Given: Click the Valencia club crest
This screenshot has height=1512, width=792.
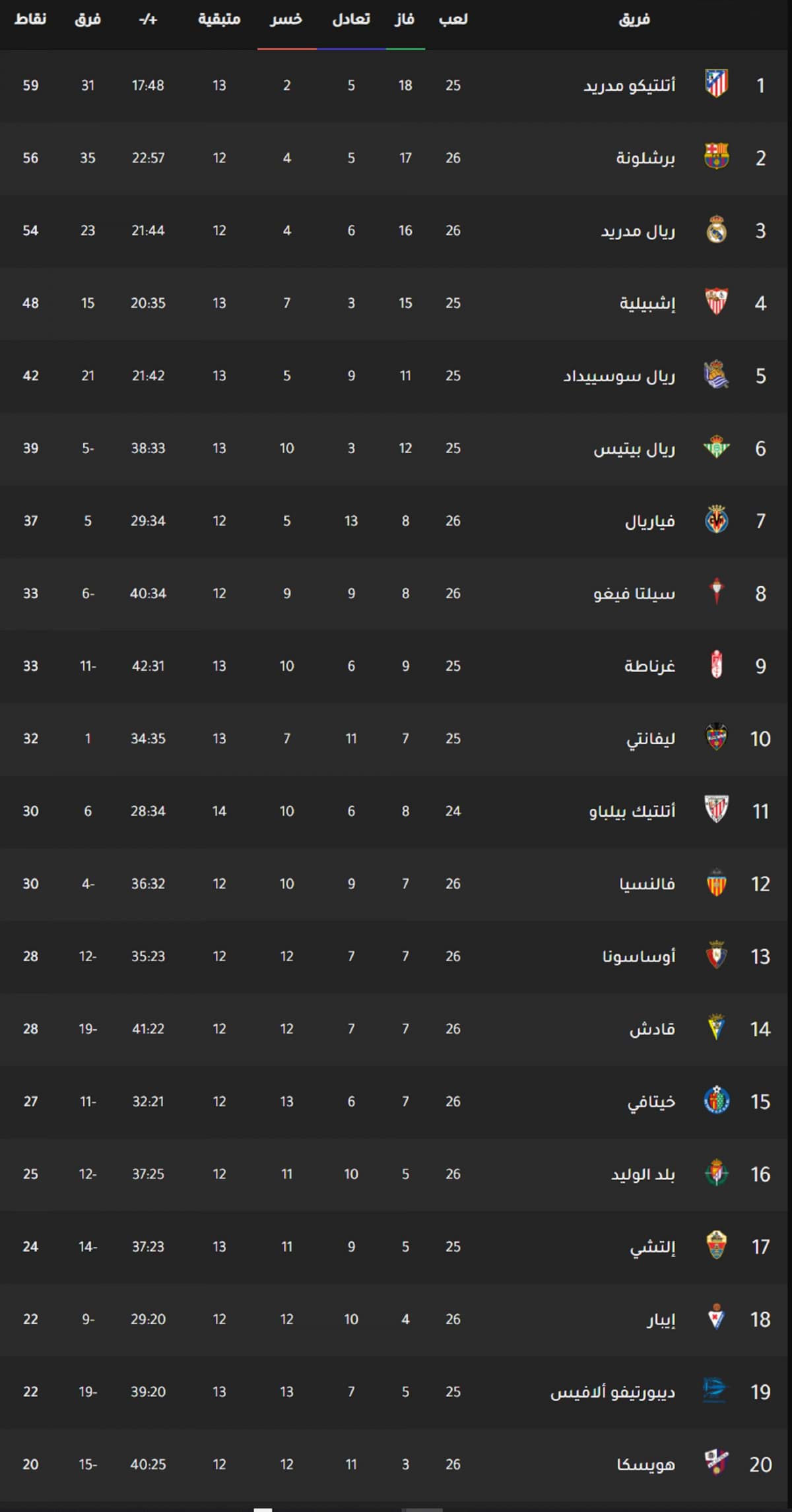Looking at the screenshot, I should [716, 883].
